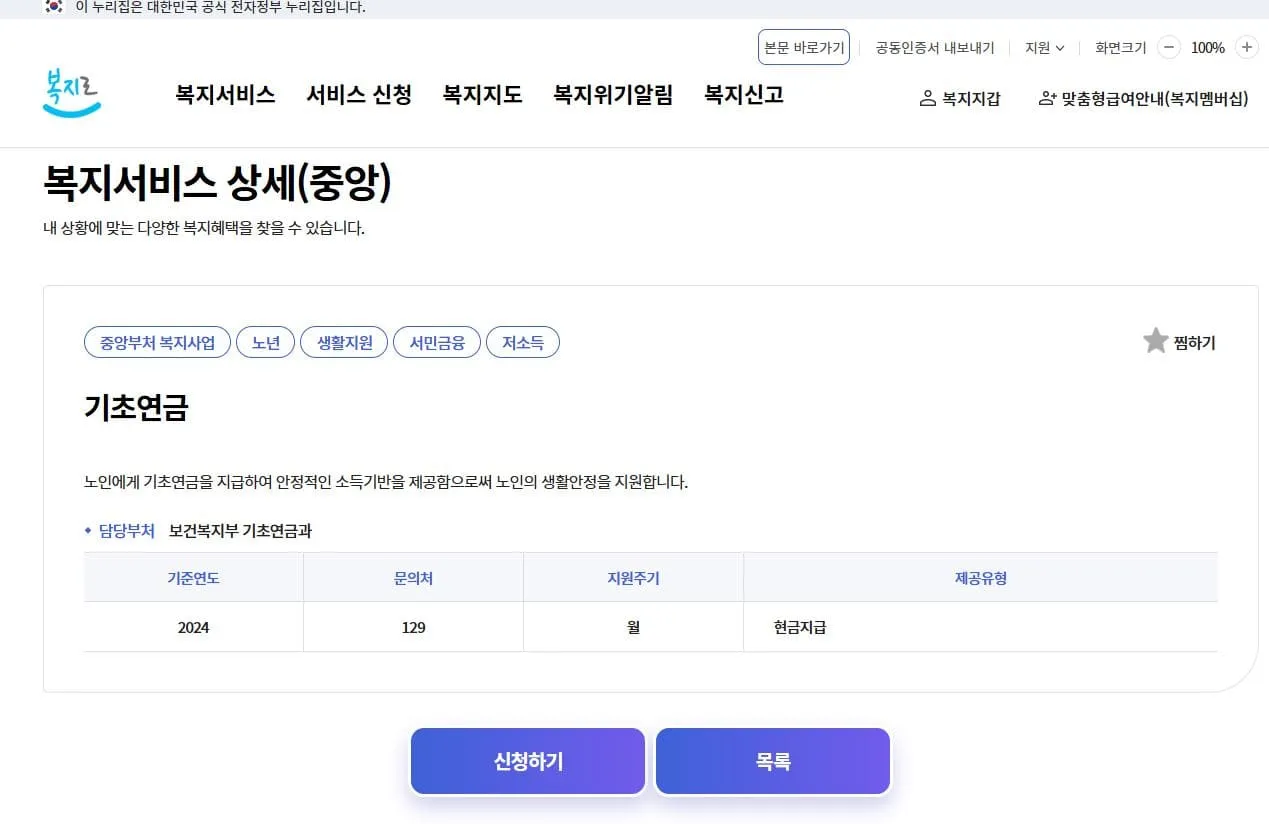Select the 저소득 tag chip
Viewport: 1269px width, 824px height.
tap(523, 341)
